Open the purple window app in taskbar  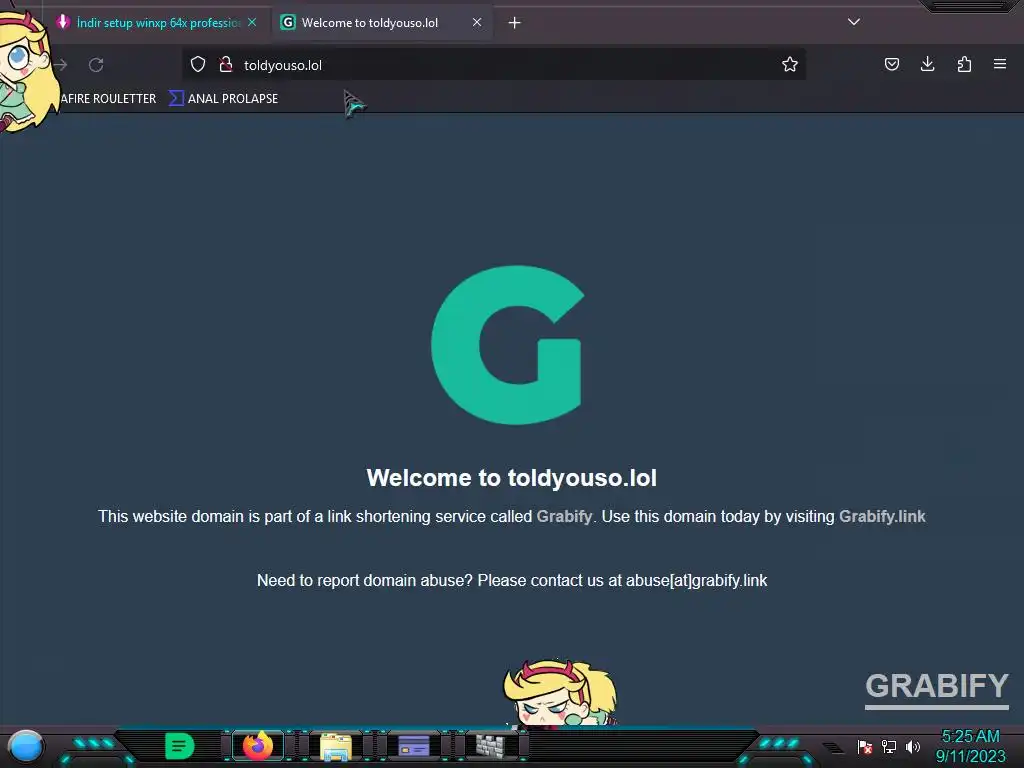pyautogui.click(x=413, y=746)
